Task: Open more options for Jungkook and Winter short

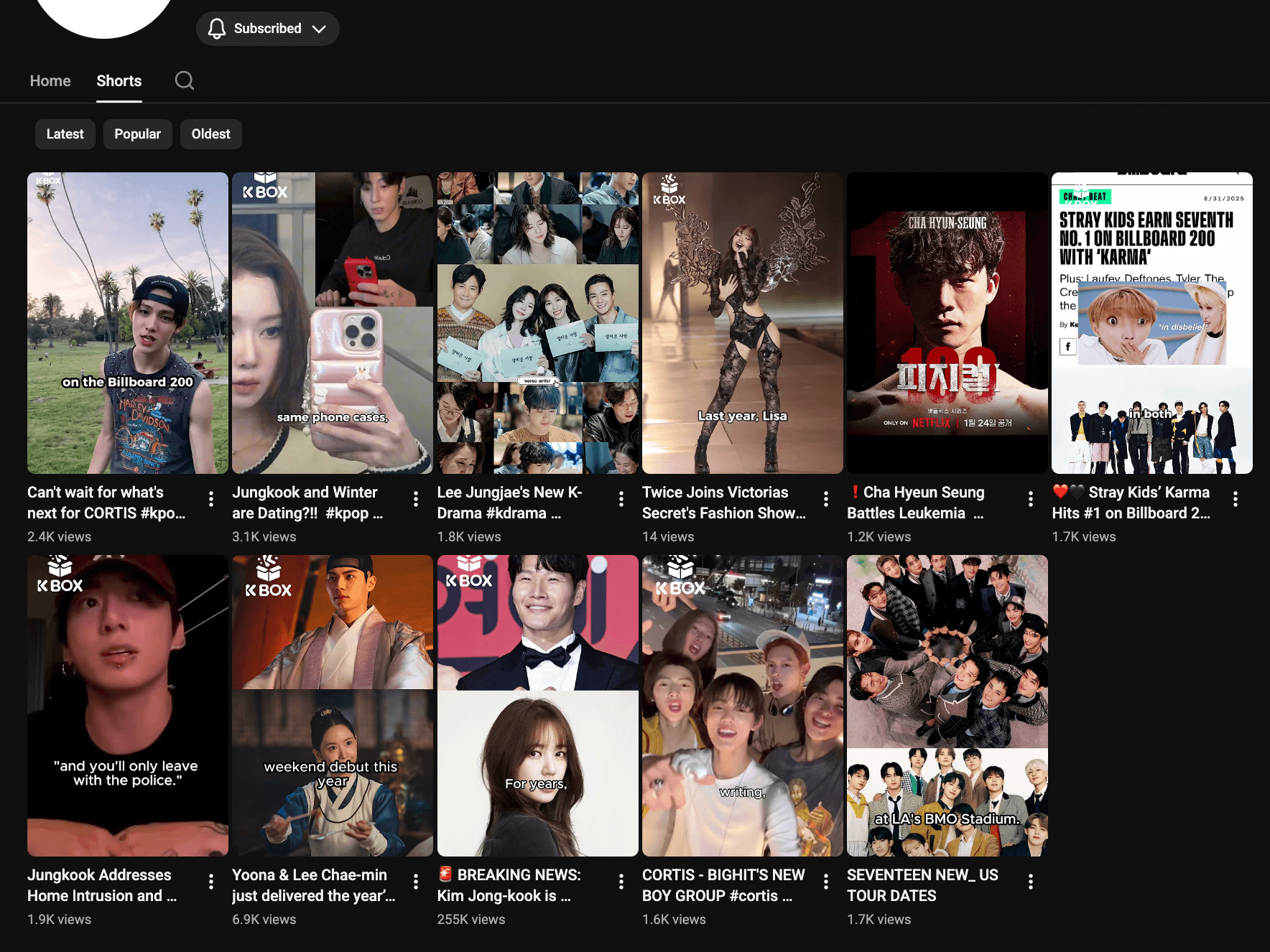Action: pos(416,499)
